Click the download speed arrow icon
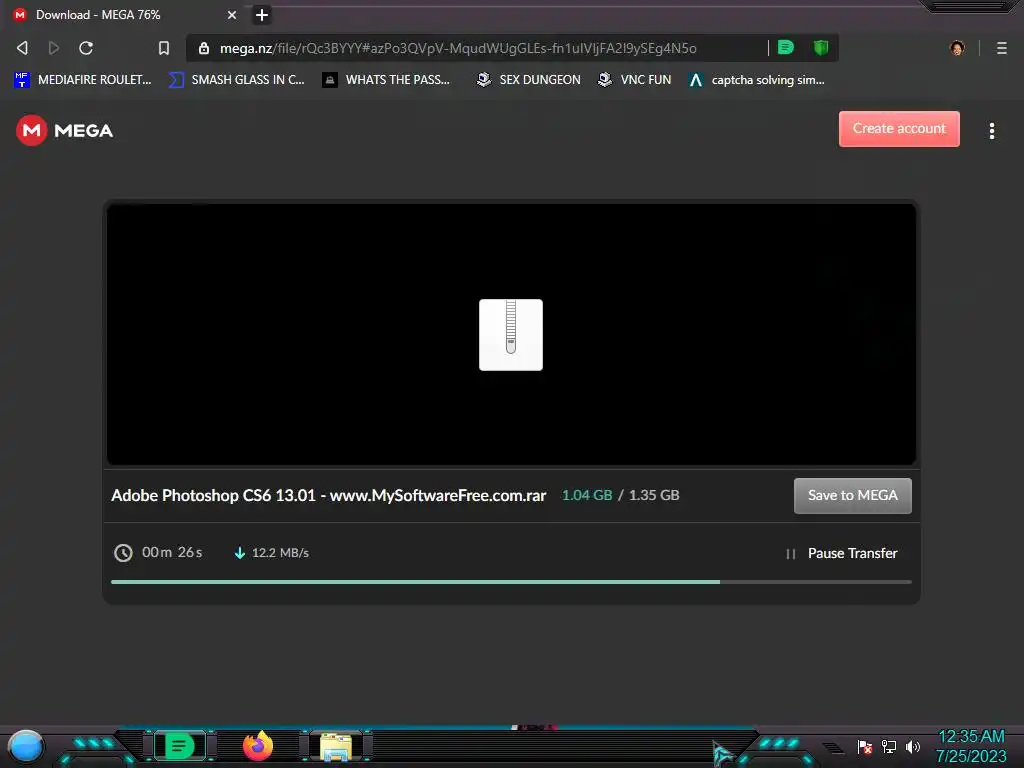This screenshot has height=768, width=1024. coord(240,553)
